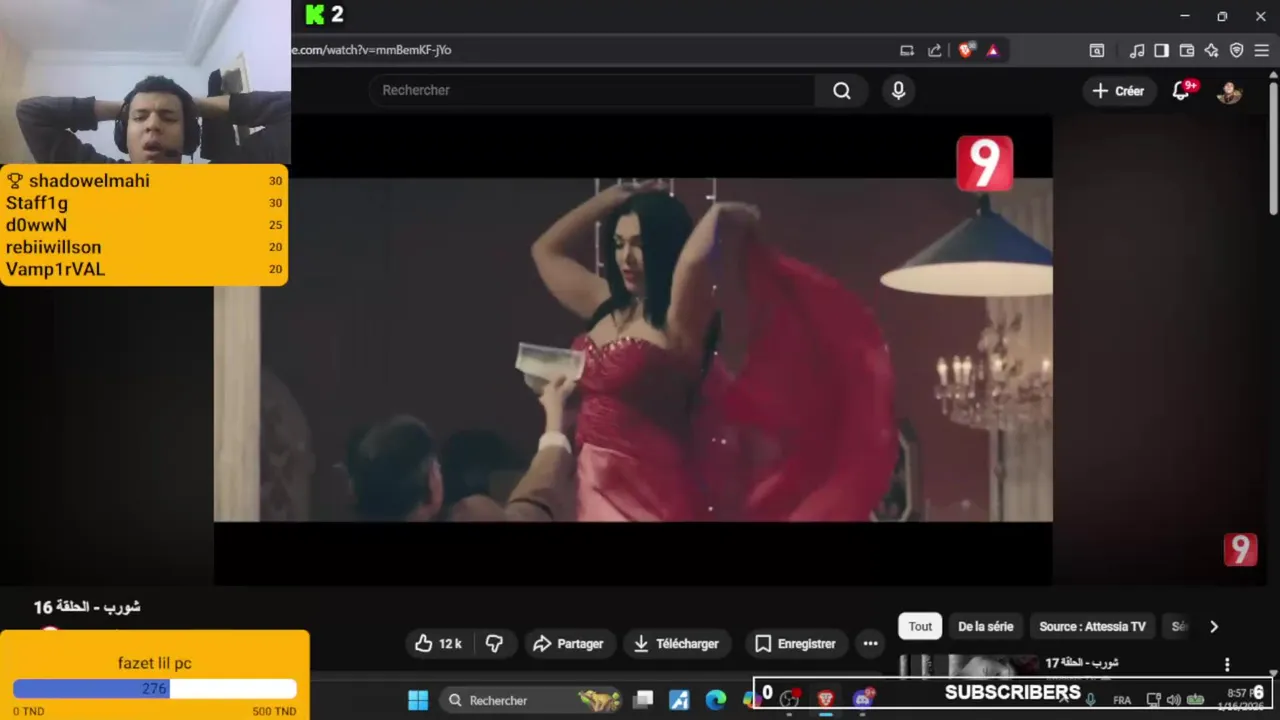Open the Brave Wallet icon
The image size is (1280, 720).
coord(1187,50)
